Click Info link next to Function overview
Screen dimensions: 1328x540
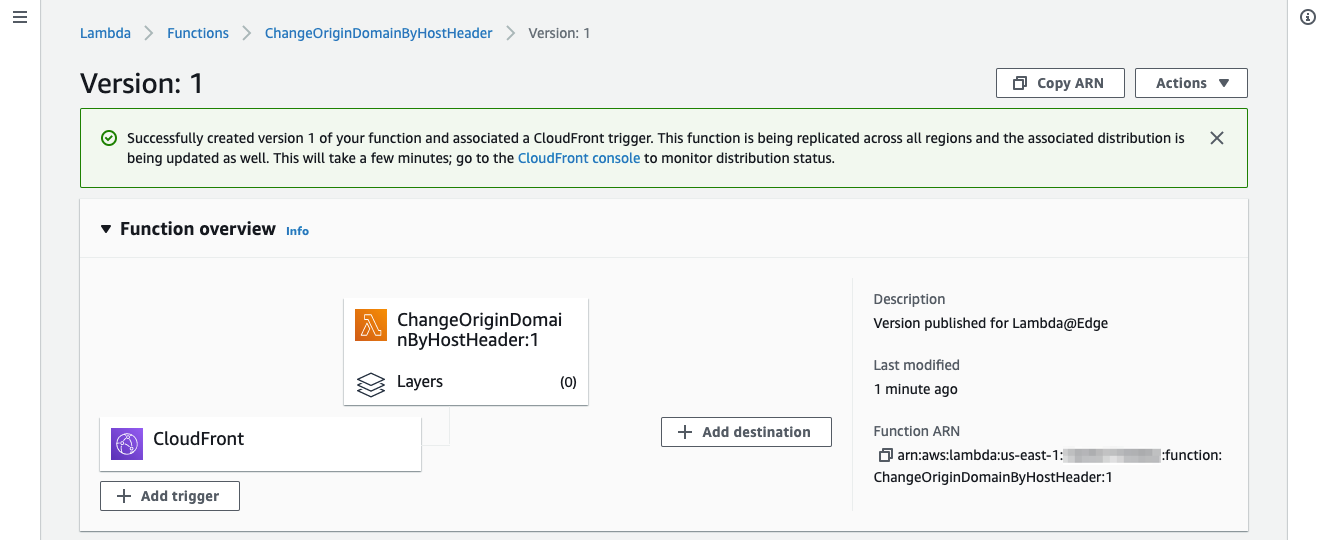point(297,231)
